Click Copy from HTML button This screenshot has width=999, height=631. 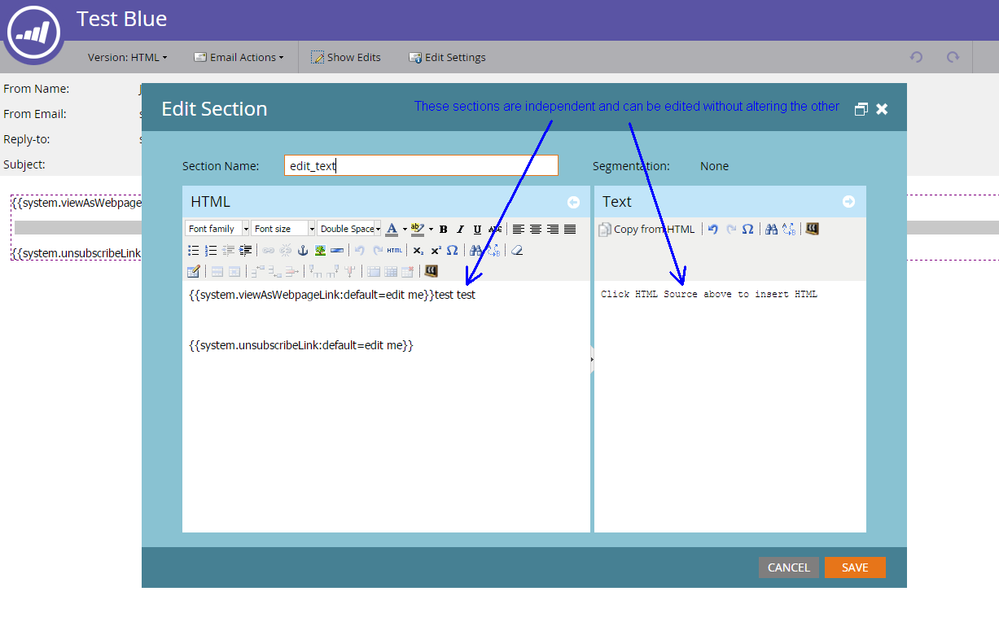pos(647,229)
